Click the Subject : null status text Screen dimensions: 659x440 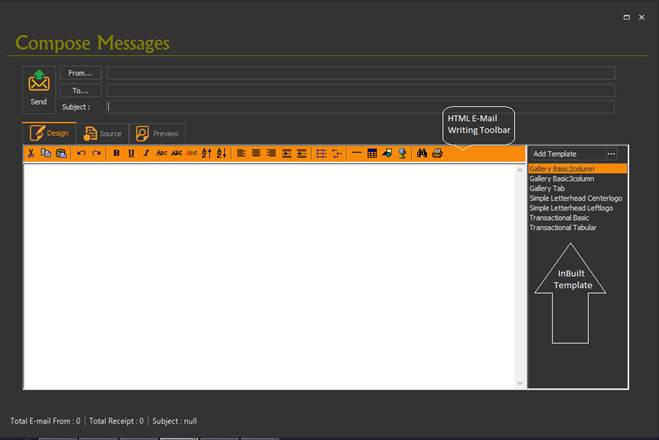174,421
